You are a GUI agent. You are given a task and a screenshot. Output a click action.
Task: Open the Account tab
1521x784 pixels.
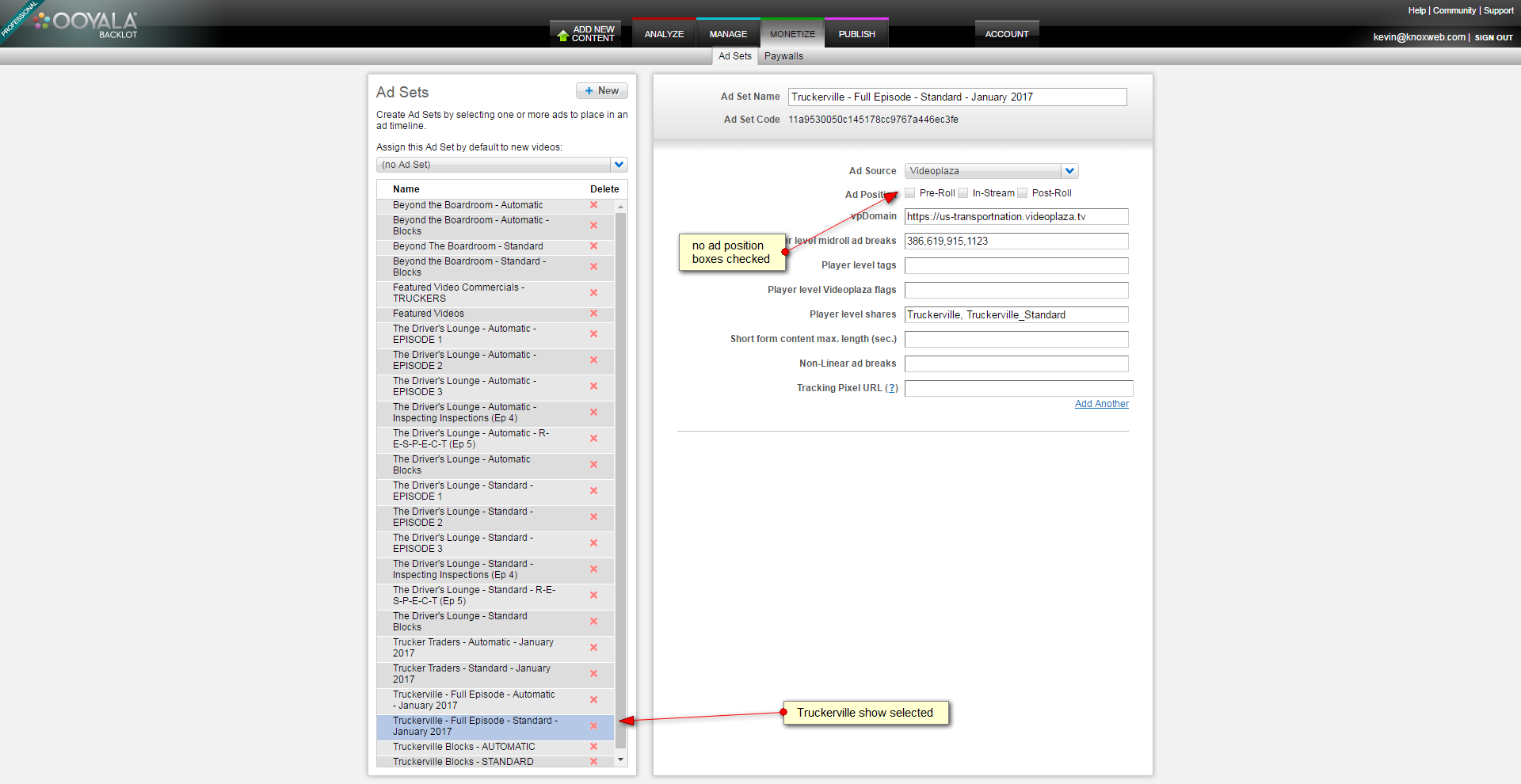[1007, 34]
